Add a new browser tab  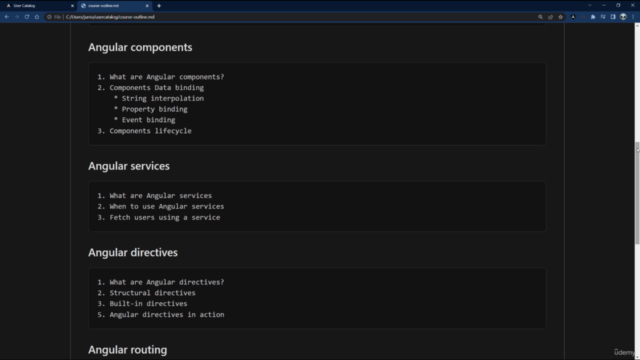pyautogui.click(x=159, y=6)
